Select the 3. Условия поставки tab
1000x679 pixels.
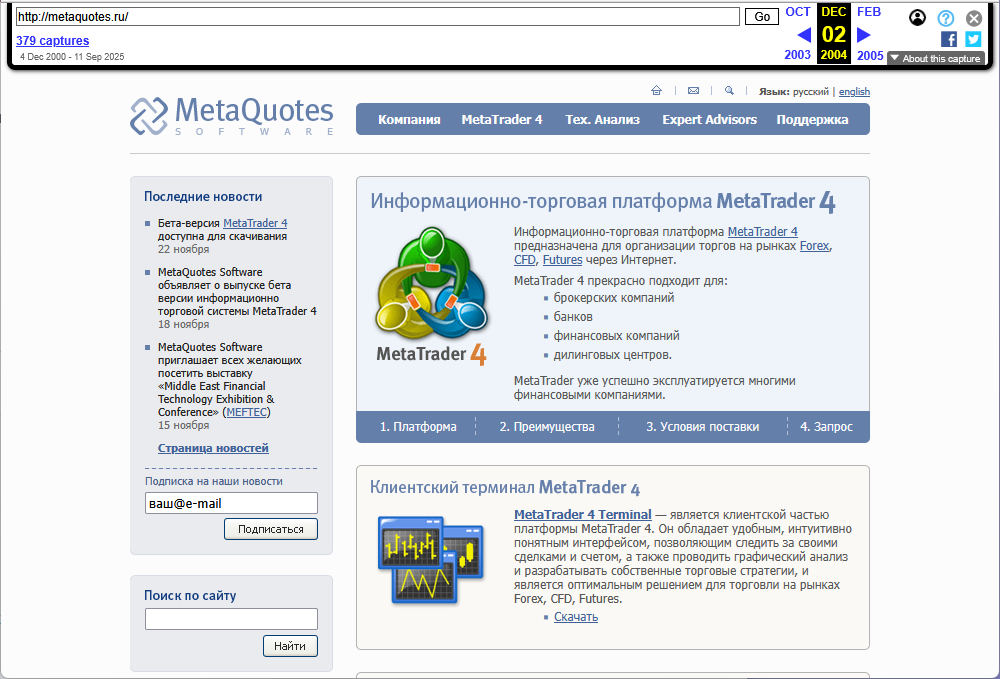pos(702,427)
